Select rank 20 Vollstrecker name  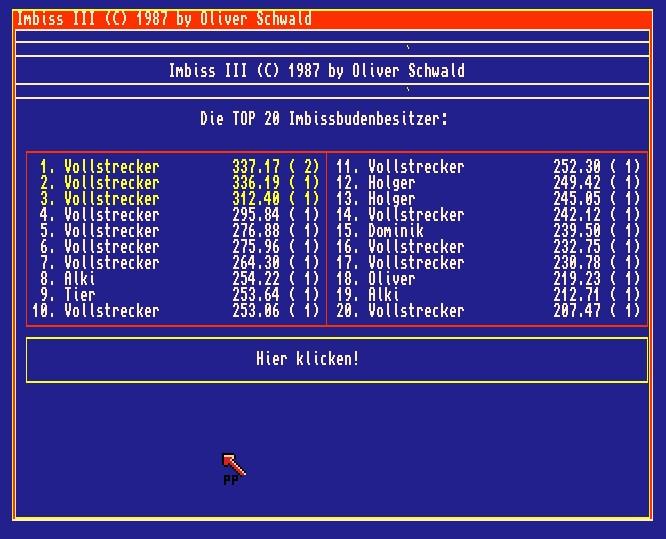click(416, 310)
